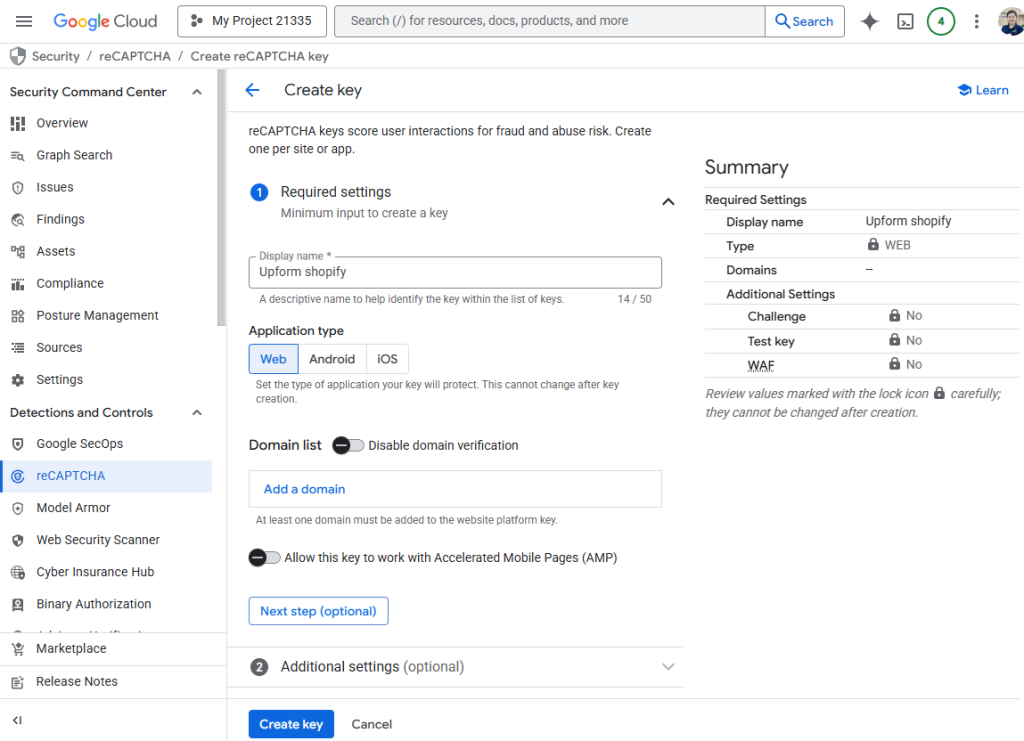Click the Assets sidebar icon

(18, 251)
